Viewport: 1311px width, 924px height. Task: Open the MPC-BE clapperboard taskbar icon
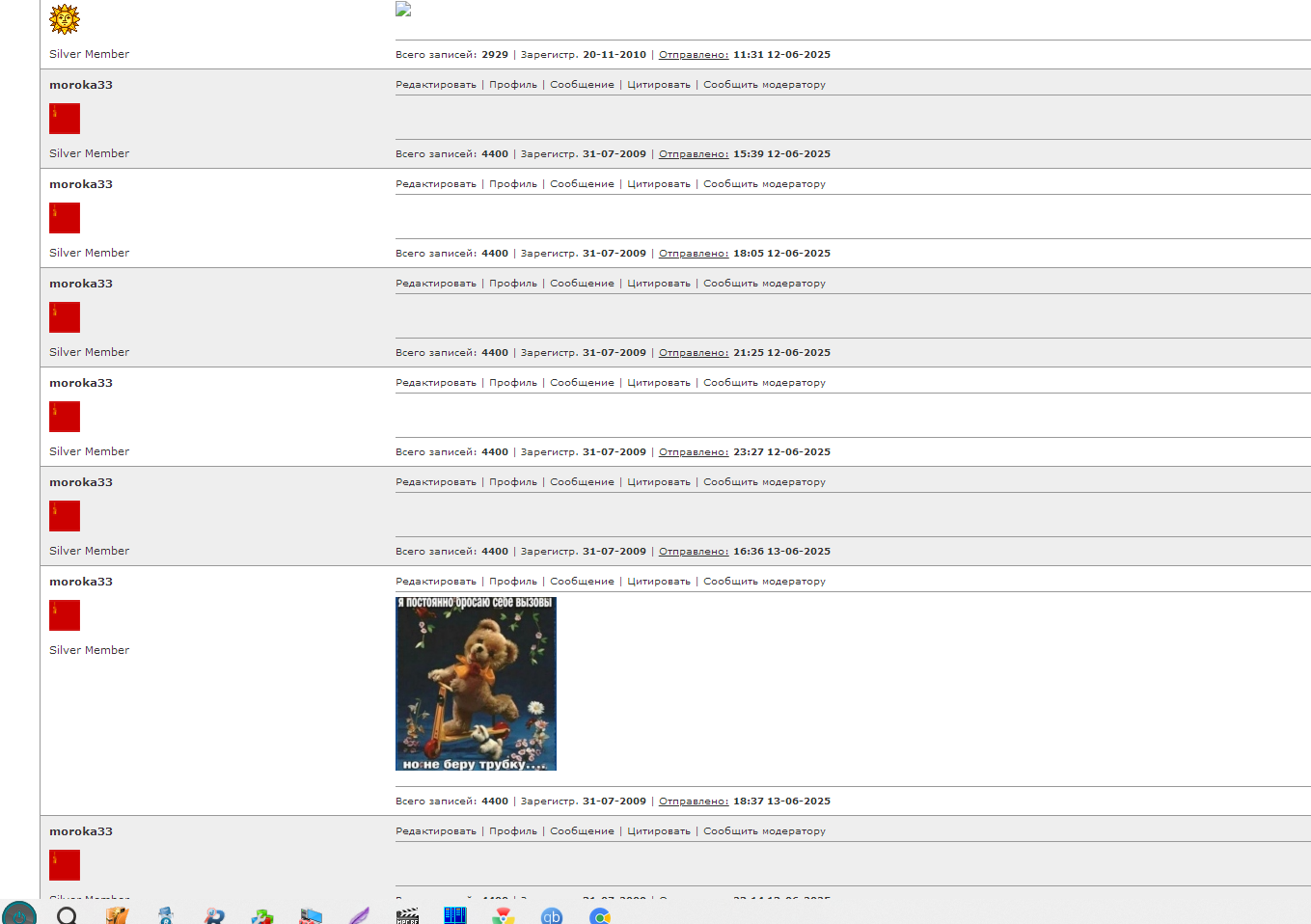(407, 915)
